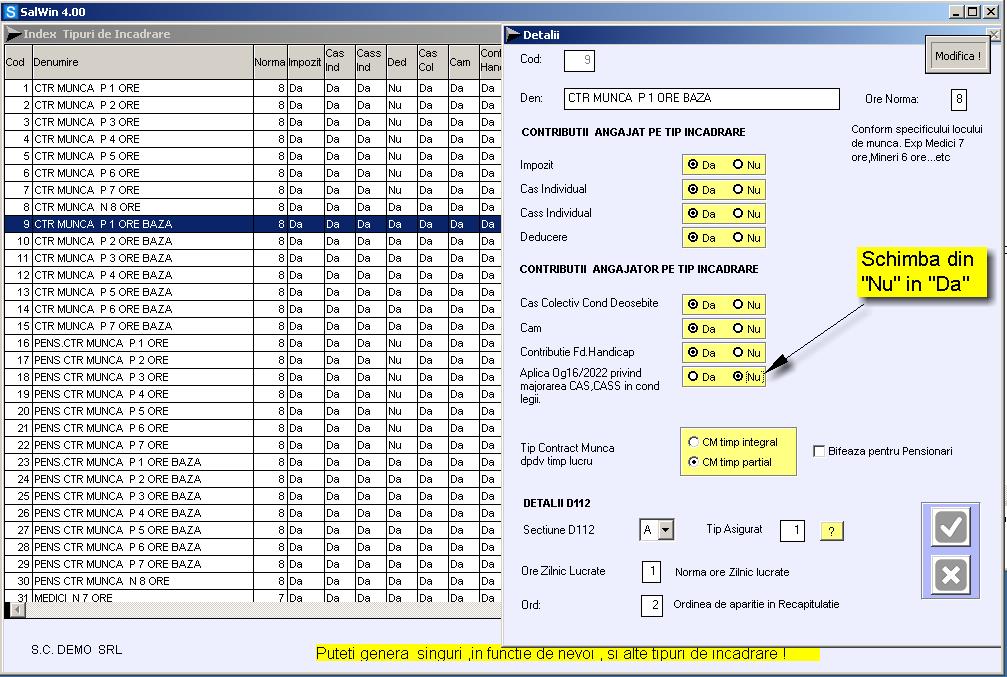Click the checkmark confirm button

[x=950, y=527]
